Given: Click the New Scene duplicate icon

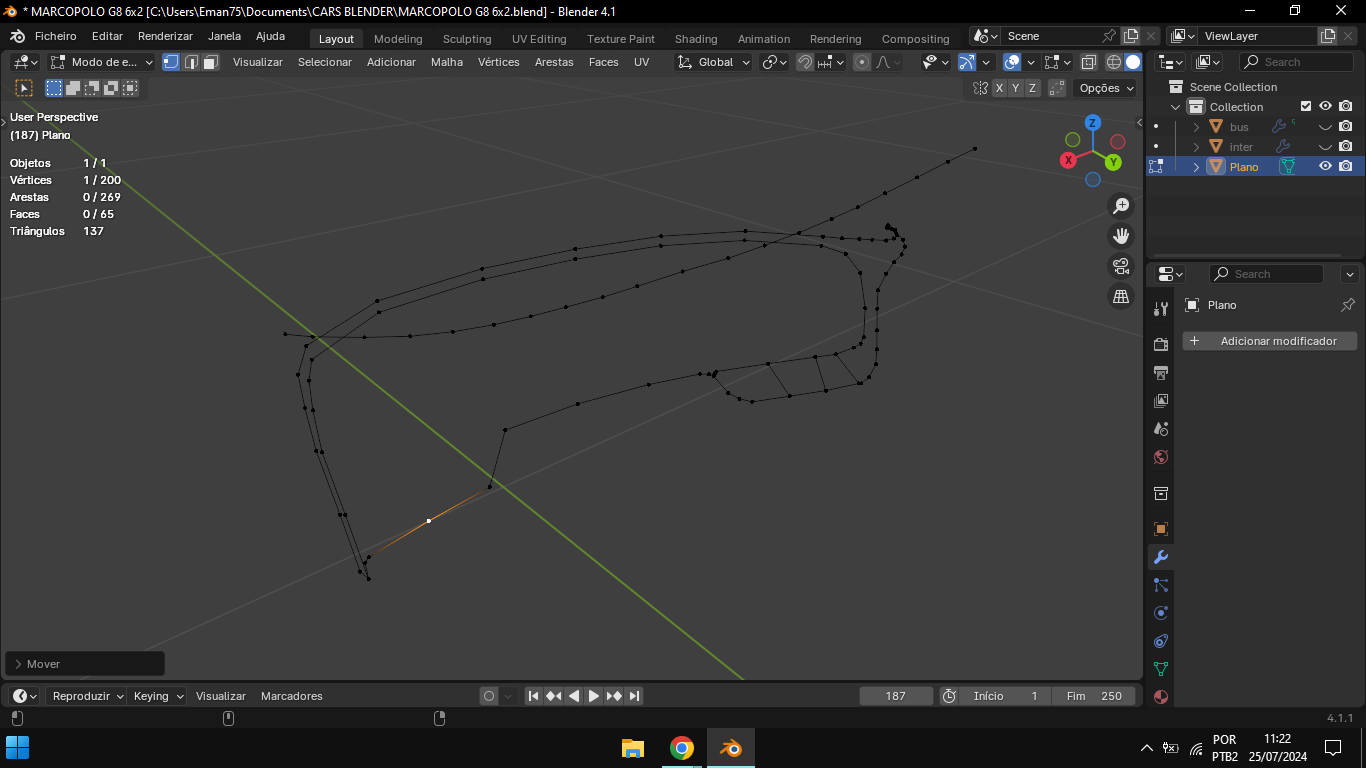Looking at the screenshot, I should pos(1131,36).
